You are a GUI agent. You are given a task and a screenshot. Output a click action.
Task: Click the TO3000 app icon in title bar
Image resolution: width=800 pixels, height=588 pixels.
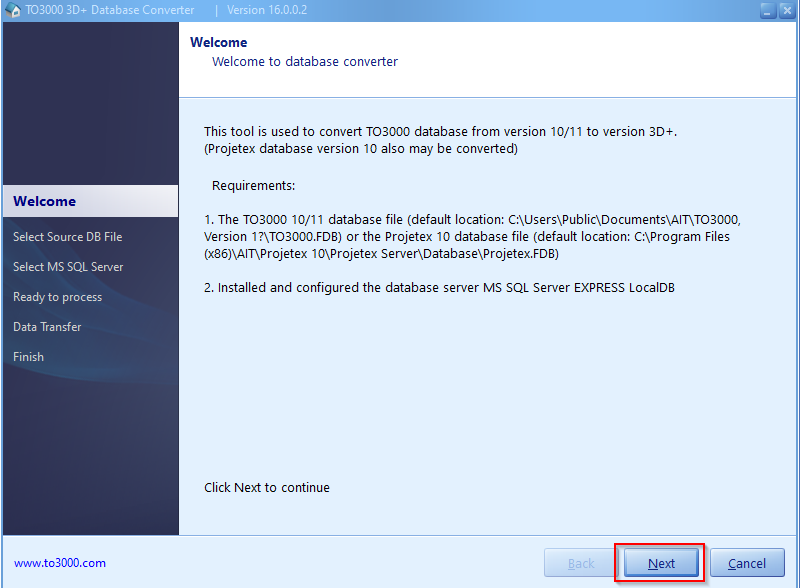(x=12, y=10)
